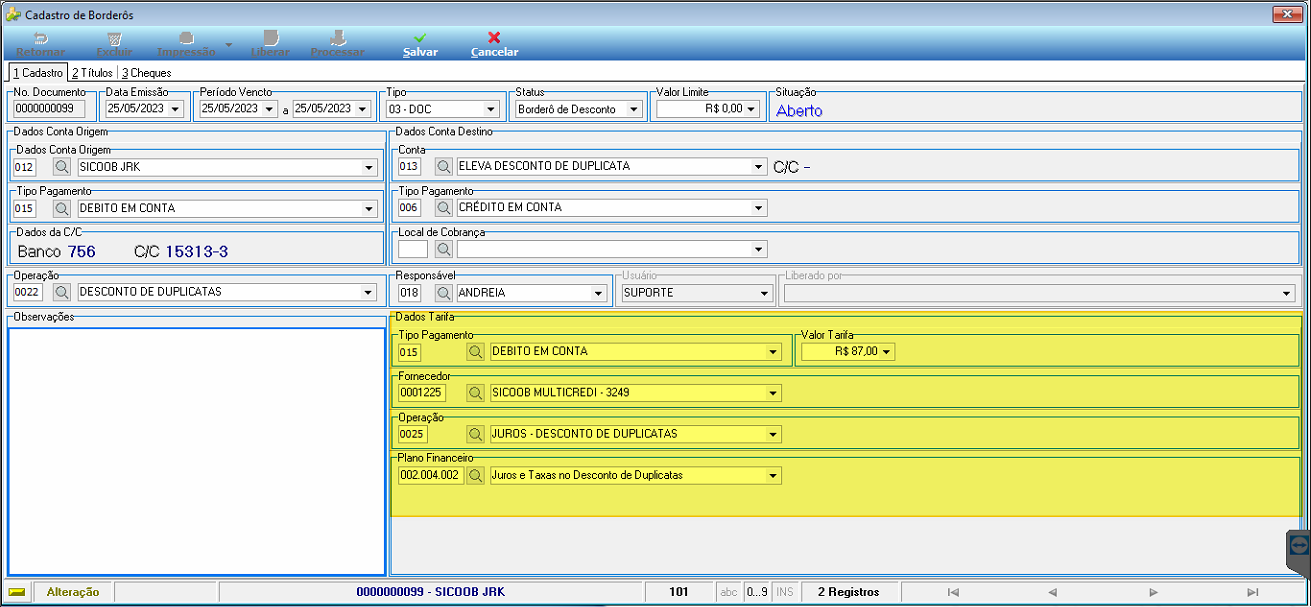The height and width of the screenshot is (607, 1311).
Task: Switch to the 2 Títulos tab
Action: click(x=92, y=73)
